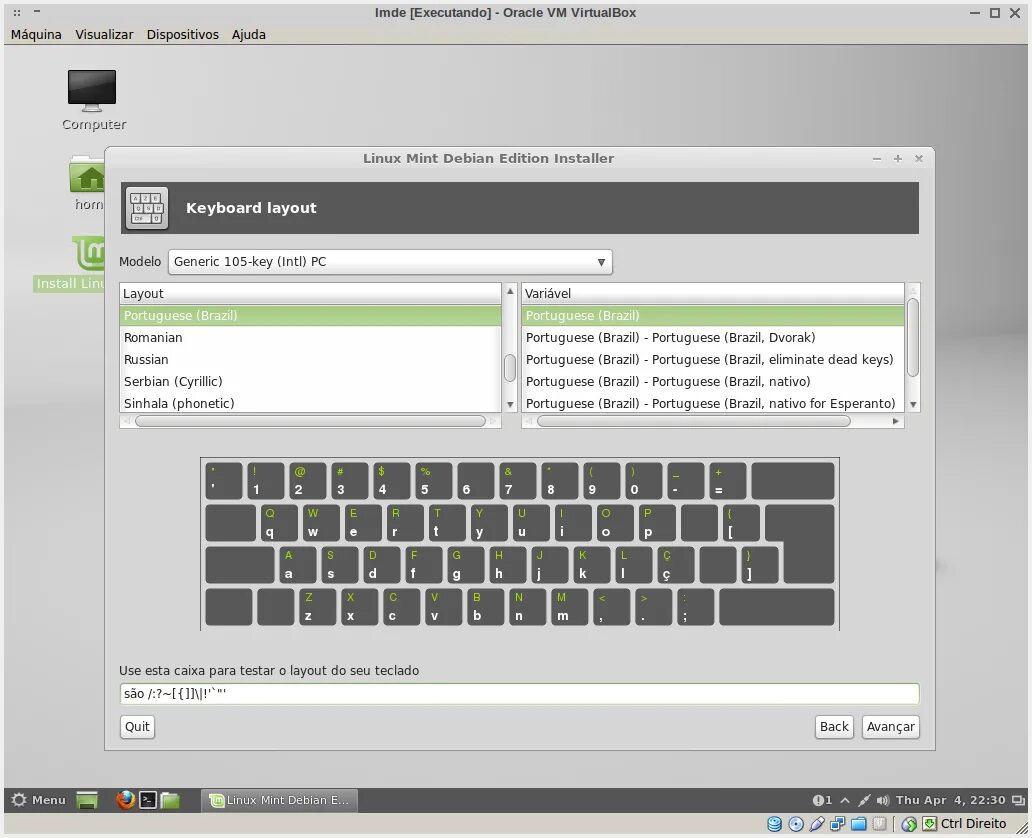Open the Ajuda menu
Viewport: 1032px width, 838px height.
point(248,34)
